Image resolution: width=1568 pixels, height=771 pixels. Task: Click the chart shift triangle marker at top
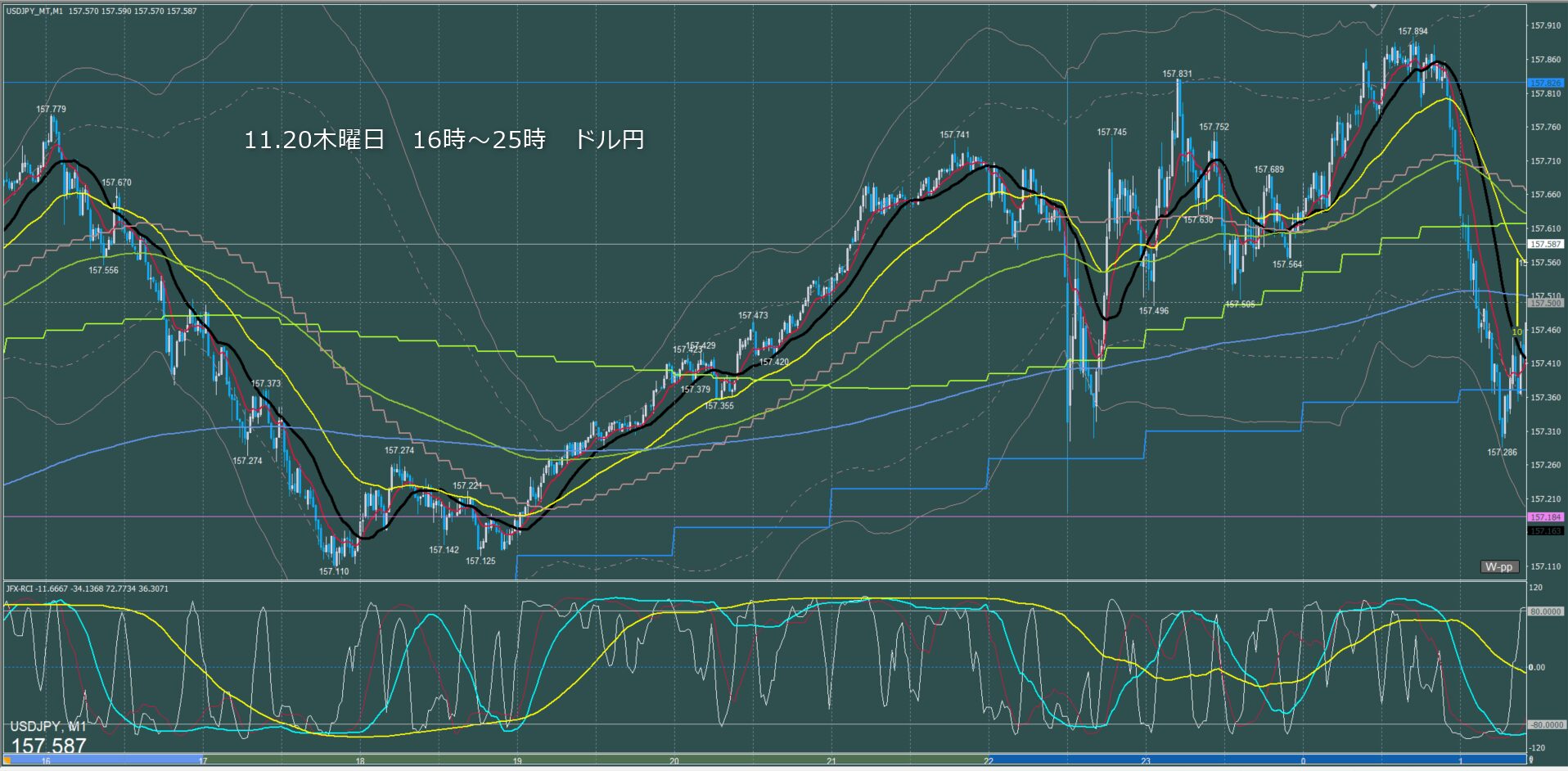point(1373,7)
